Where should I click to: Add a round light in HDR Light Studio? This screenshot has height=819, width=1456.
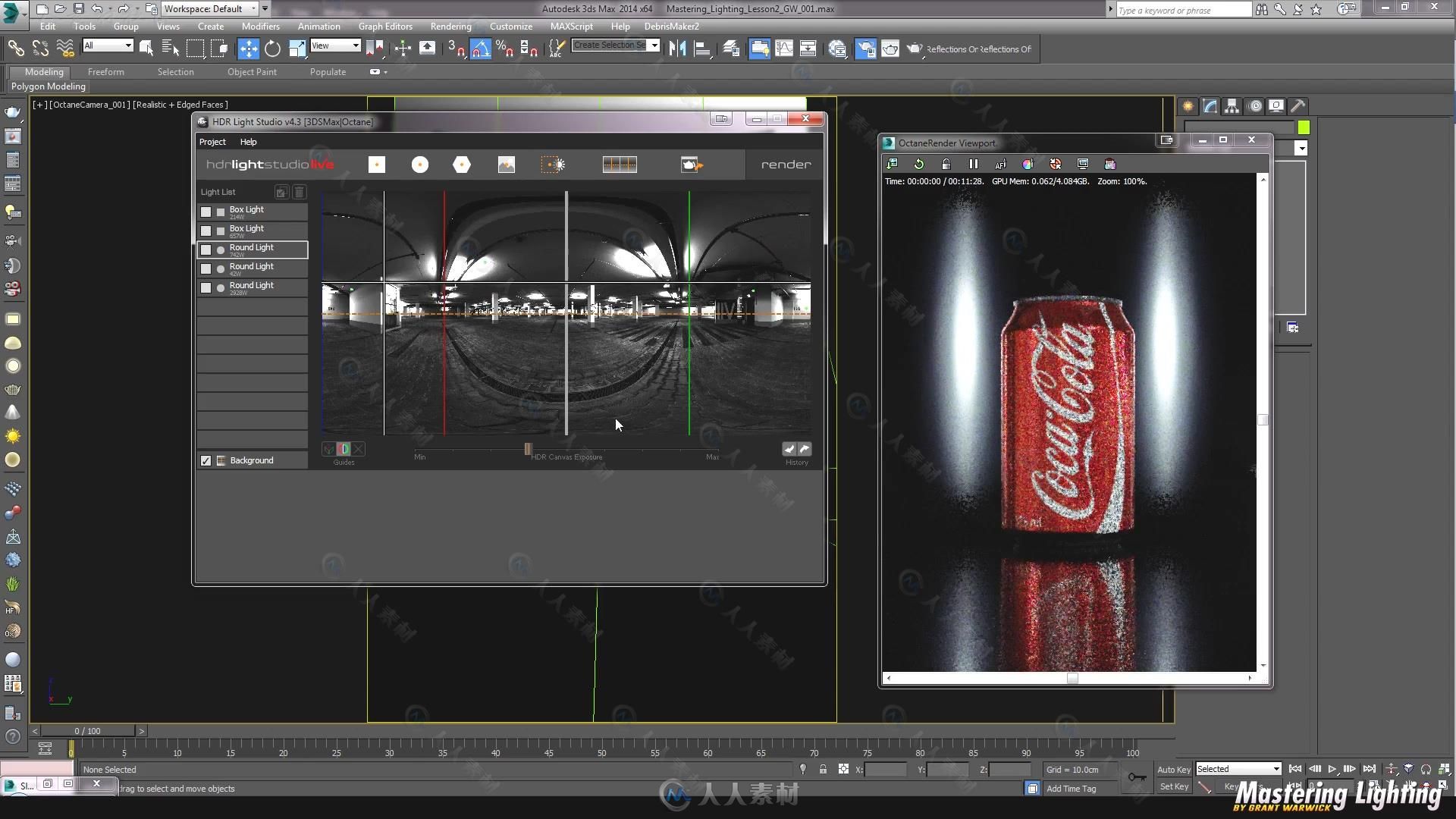(x=419, y=165)
